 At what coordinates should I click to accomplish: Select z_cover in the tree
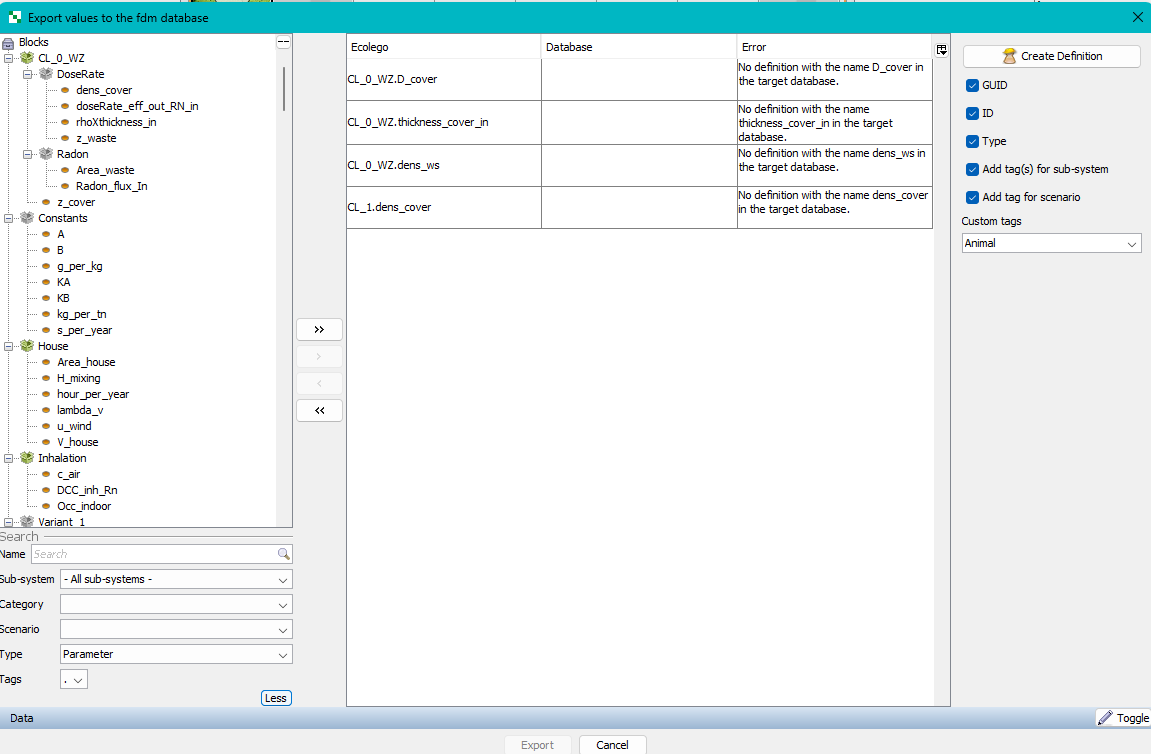76,203
